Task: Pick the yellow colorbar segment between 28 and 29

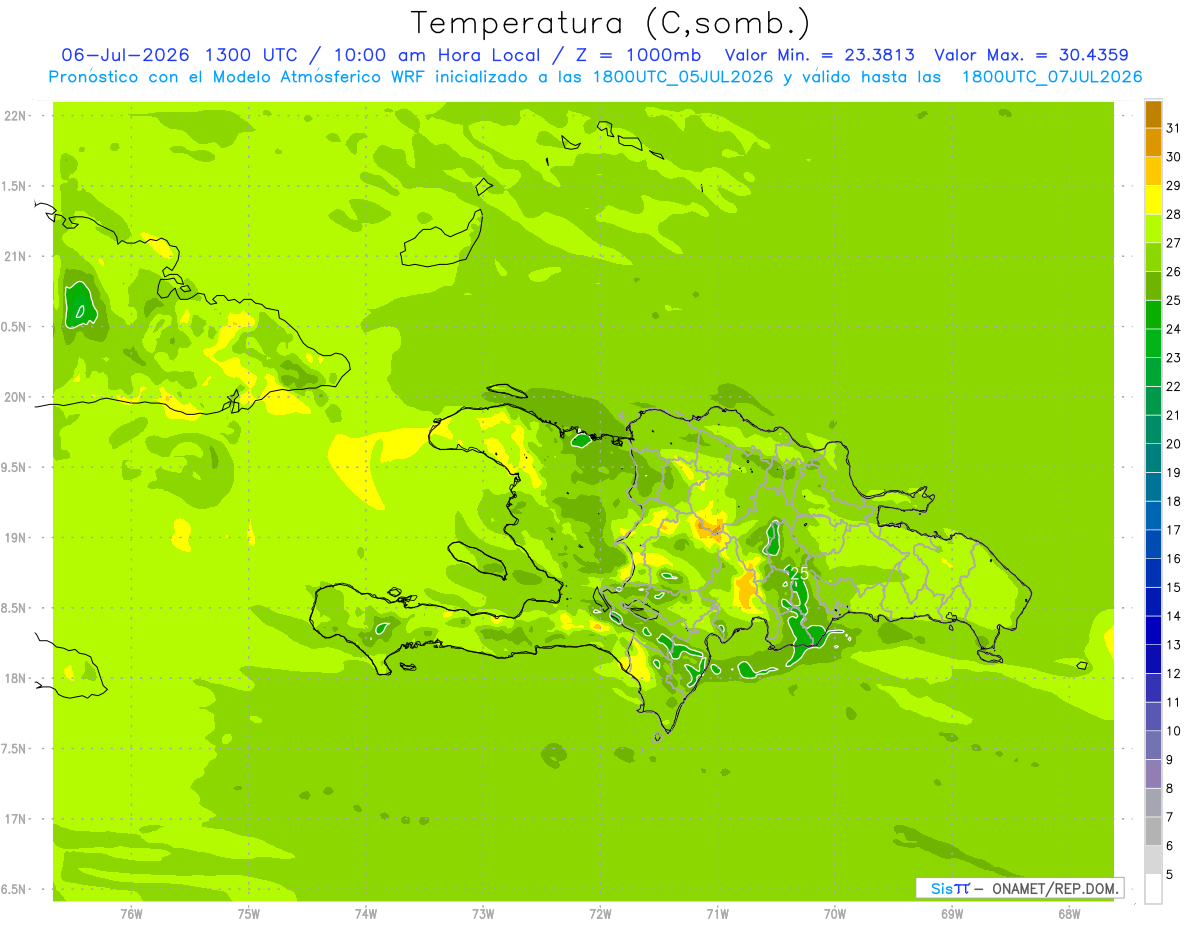Action: coord(1153,200)
